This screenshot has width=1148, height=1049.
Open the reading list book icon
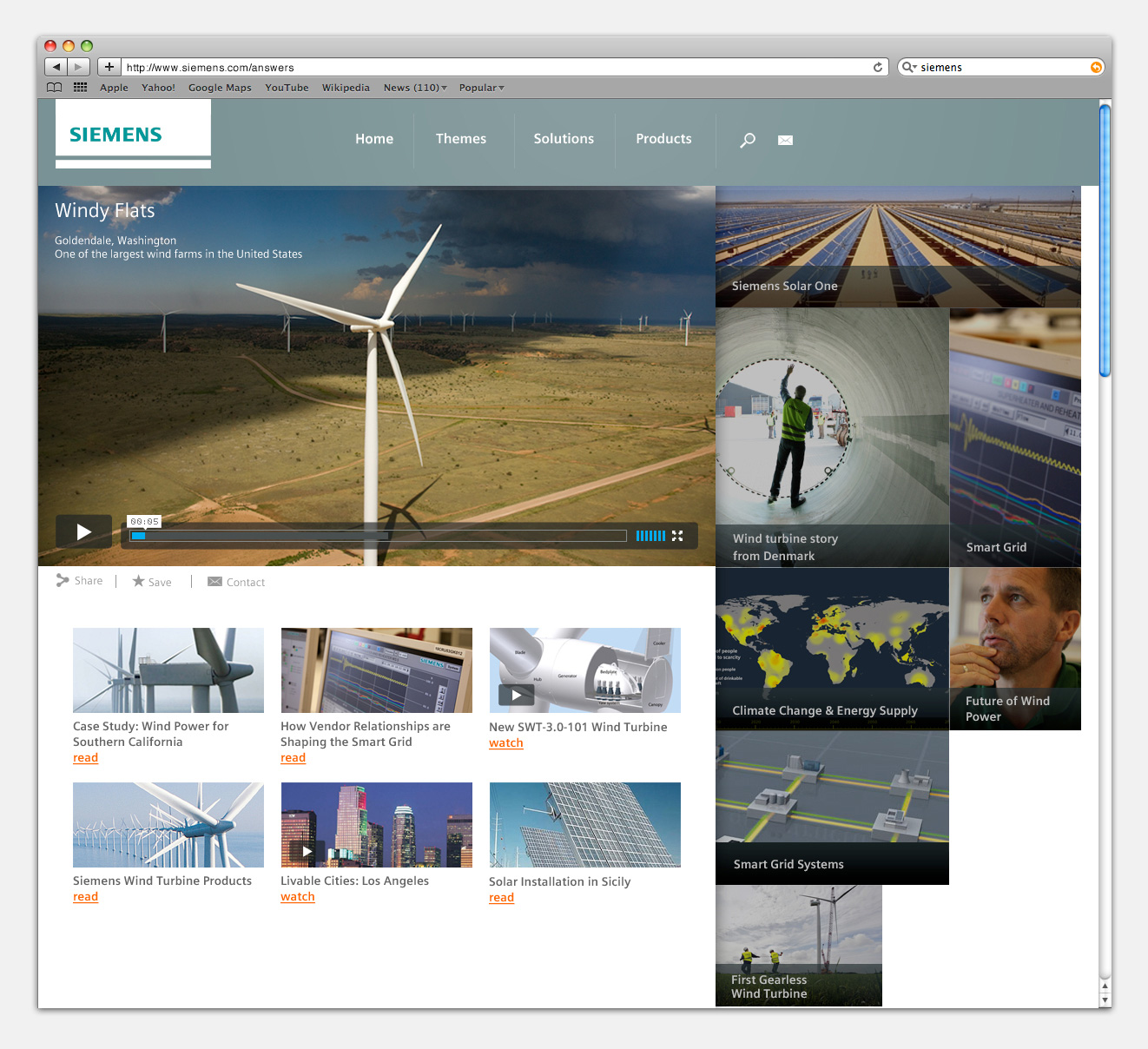[x=55, y=88]
